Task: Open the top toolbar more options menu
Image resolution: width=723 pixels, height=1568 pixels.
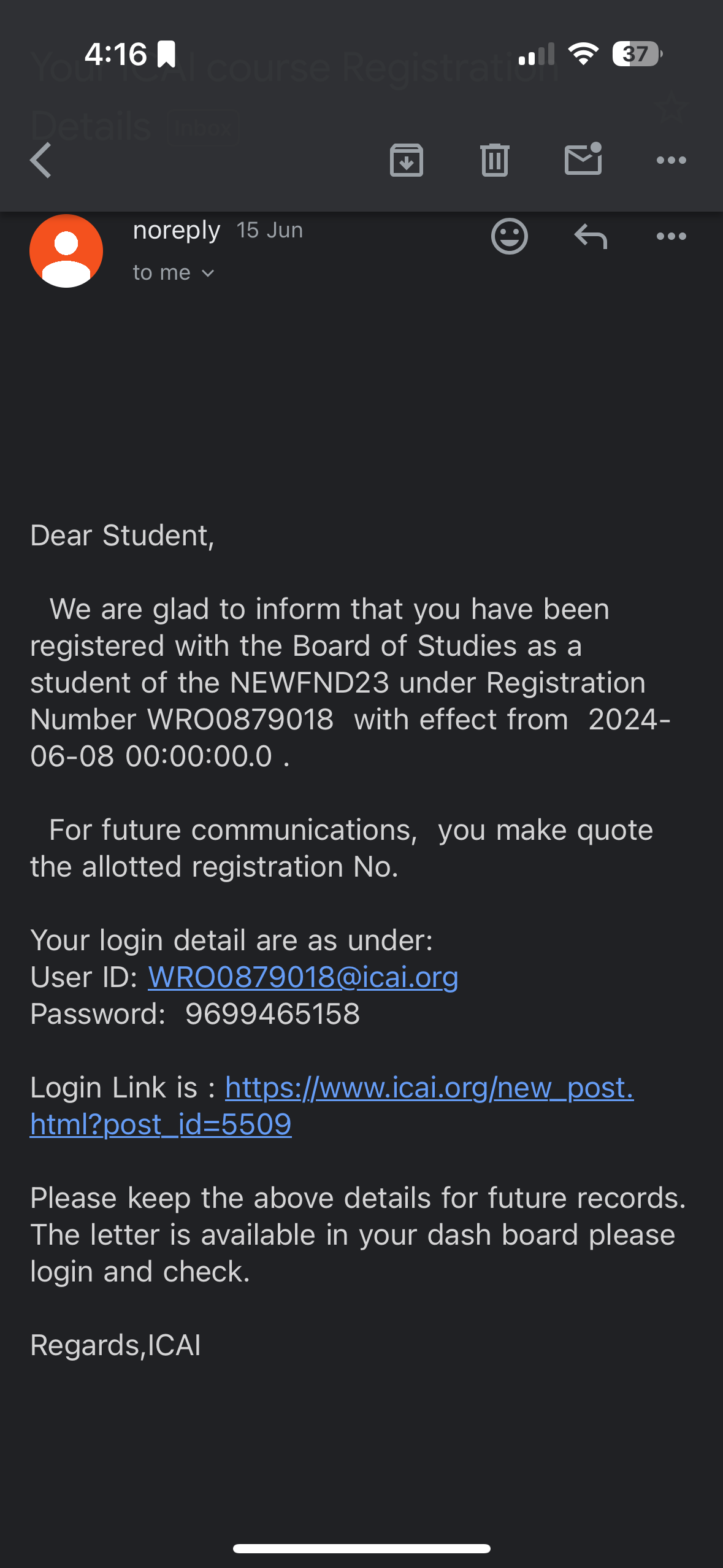Action: tap(671, 160)
